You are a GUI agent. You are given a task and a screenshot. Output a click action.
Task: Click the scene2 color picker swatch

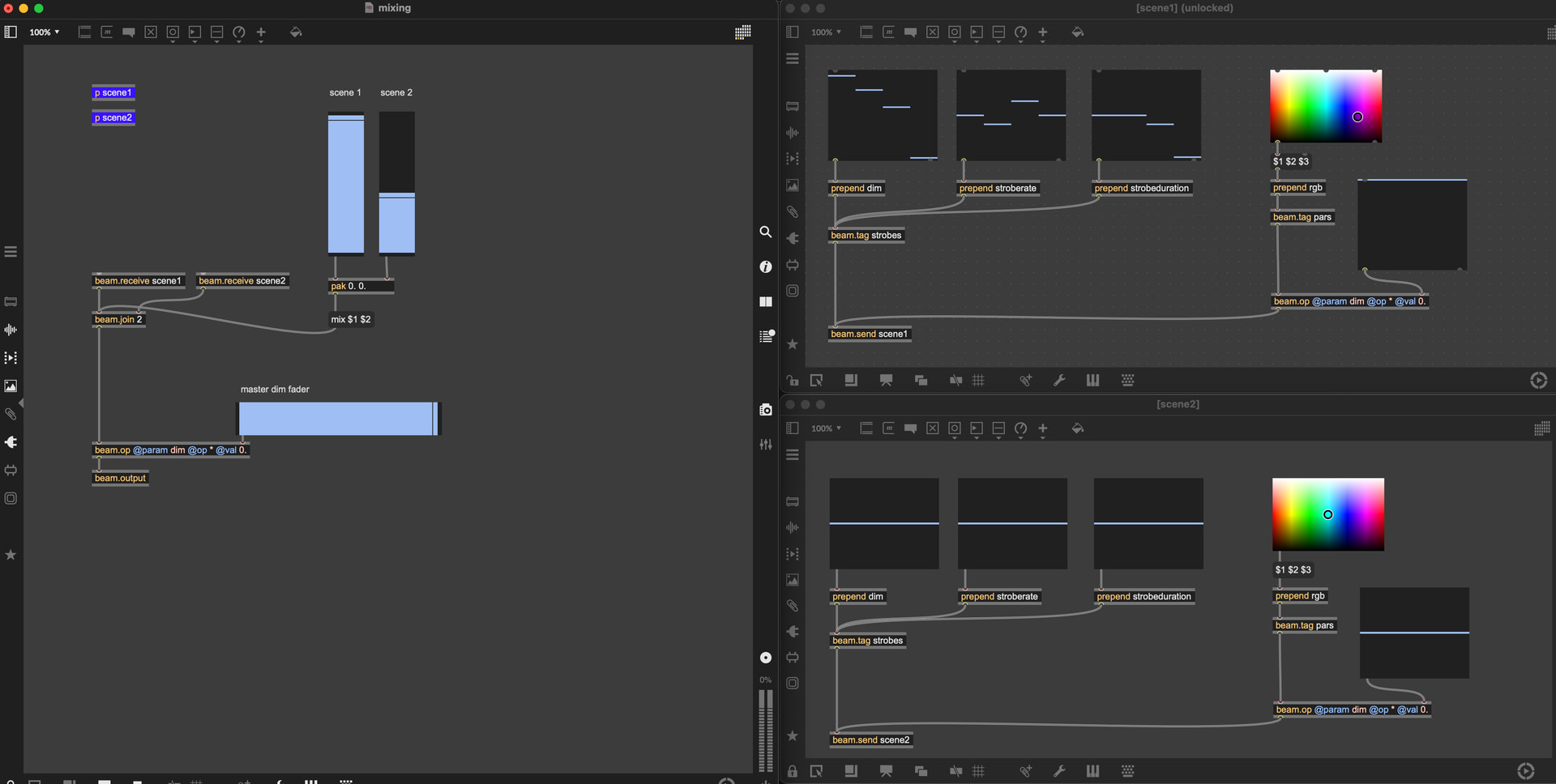point(1327,514)
